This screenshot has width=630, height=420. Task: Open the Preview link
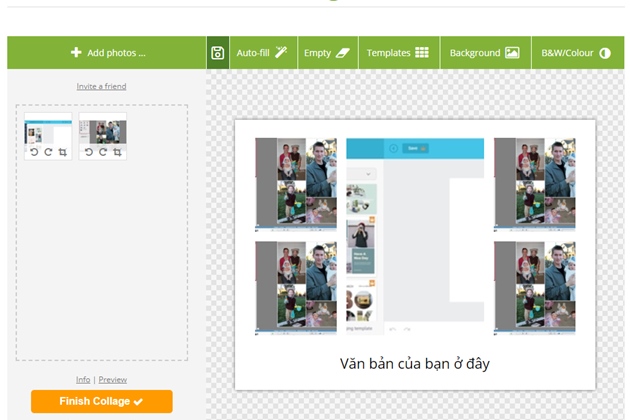(112, 379)
